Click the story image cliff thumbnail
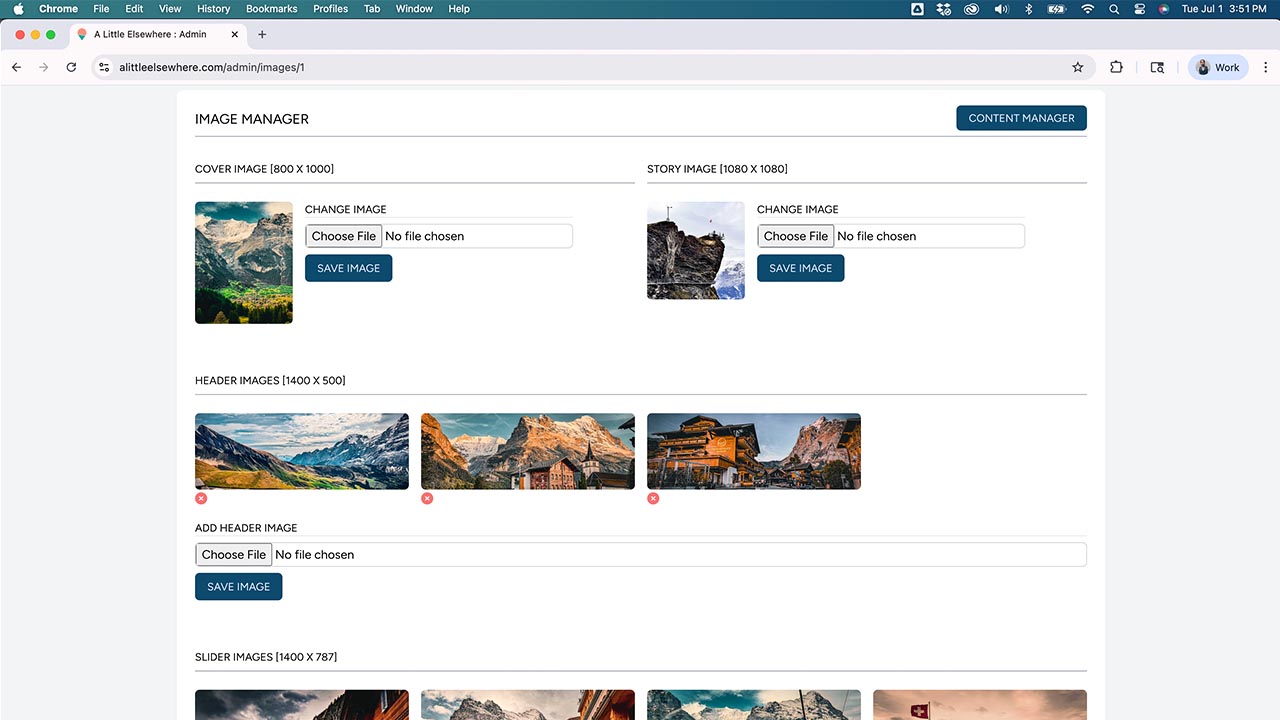 coord(696,251)
